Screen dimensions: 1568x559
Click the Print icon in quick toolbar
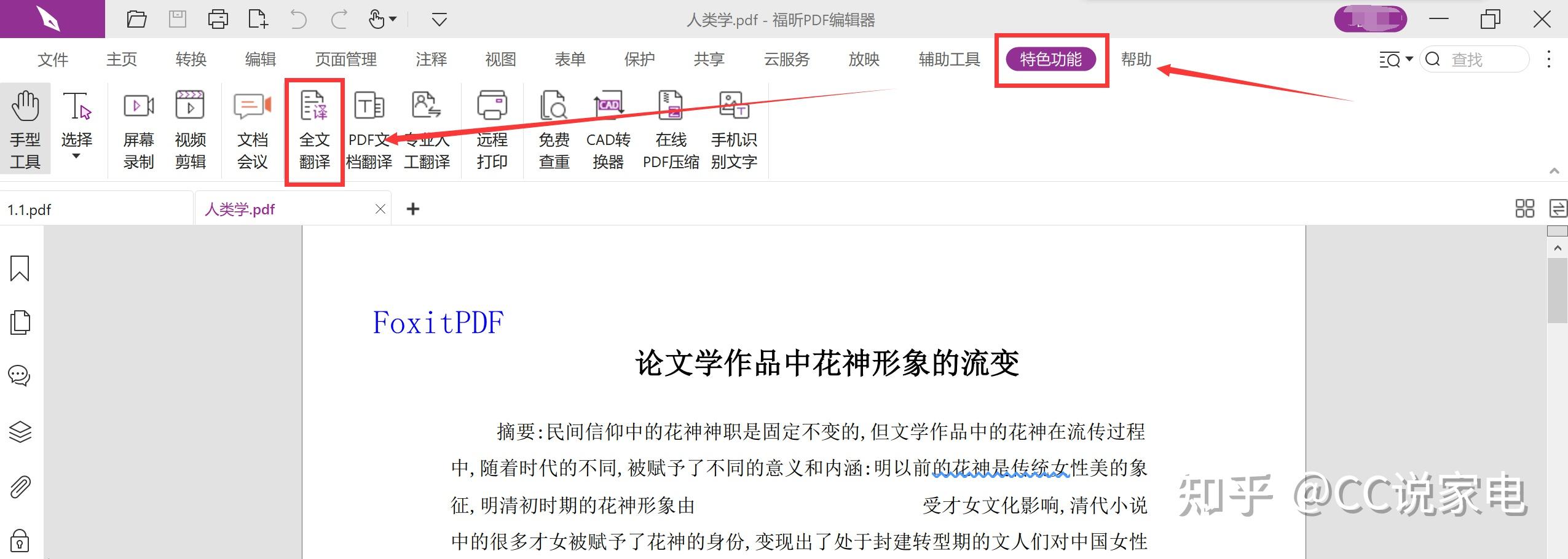218,20
